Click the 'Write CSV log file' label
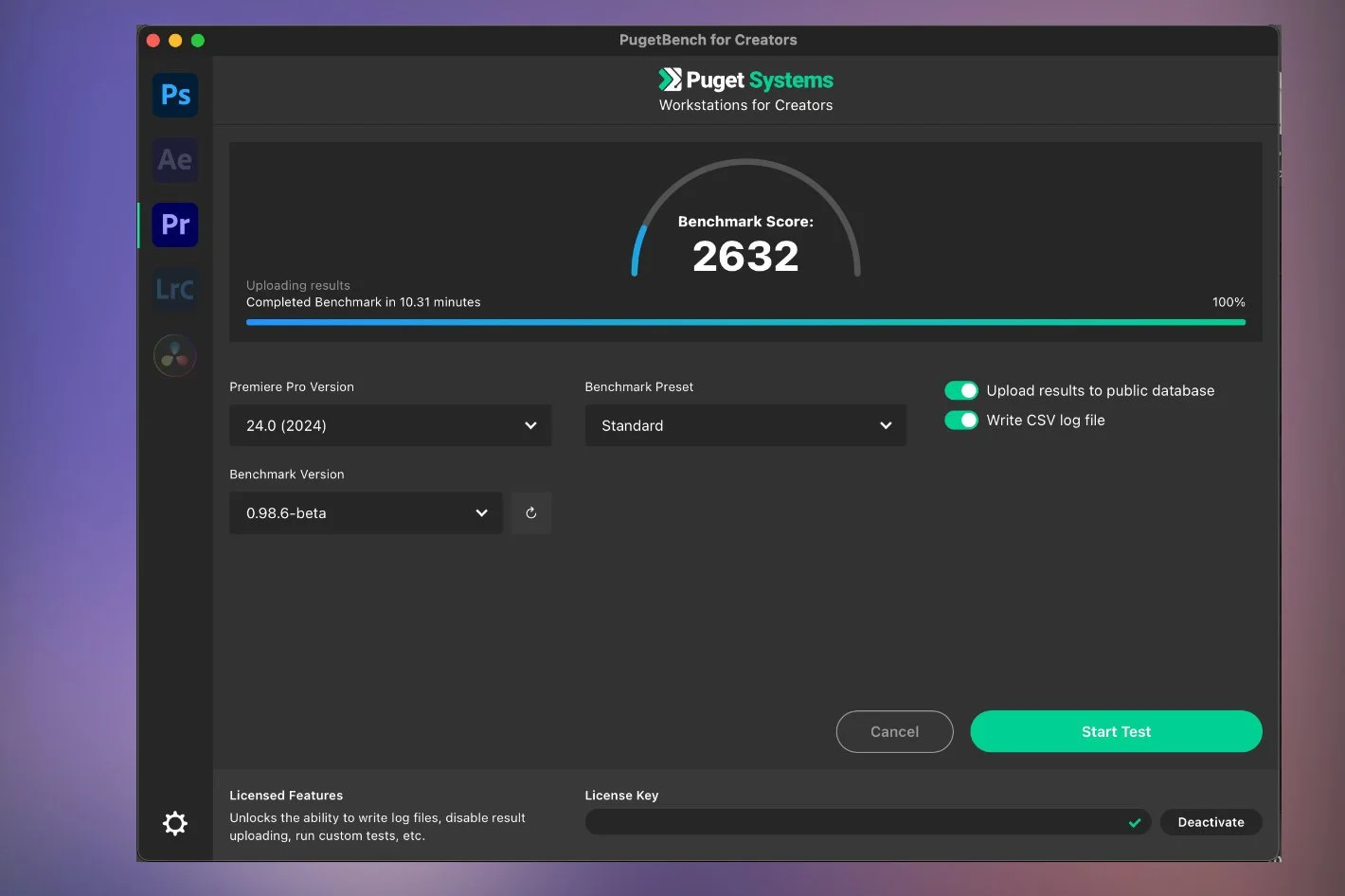 tap(1046, 420)
